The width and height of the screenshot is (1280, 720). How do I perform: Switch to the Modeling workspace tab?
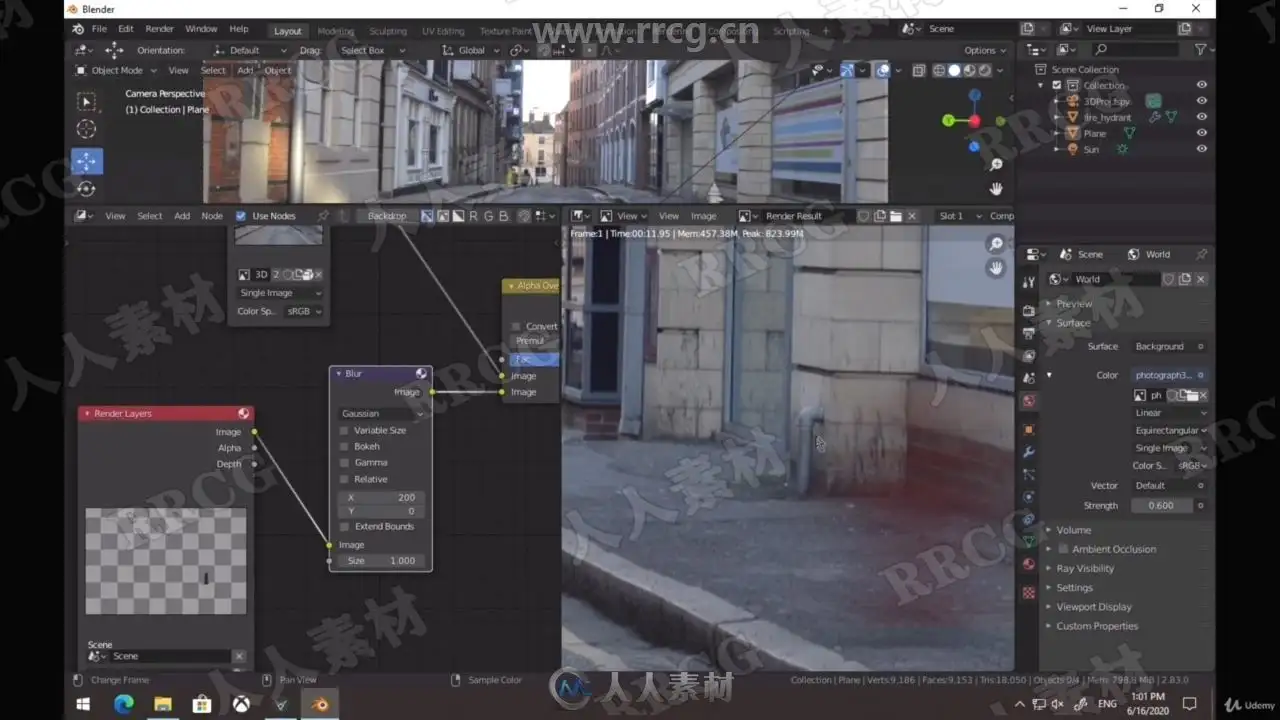336,31
